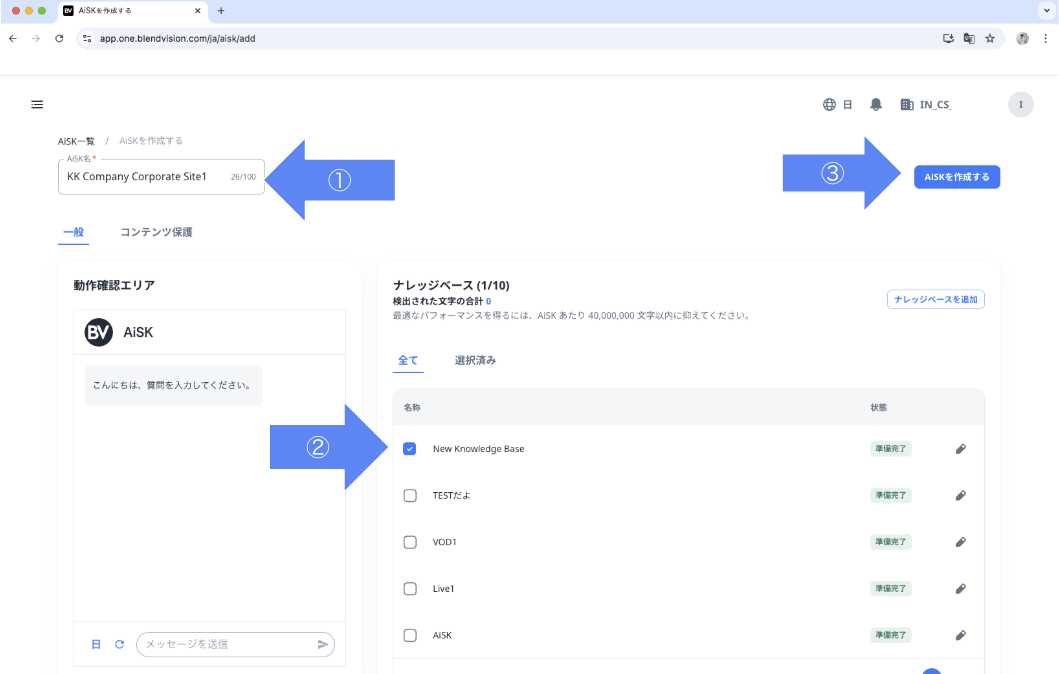
Task: Check the TESTだよ checkbox
Action: (410, 495)
